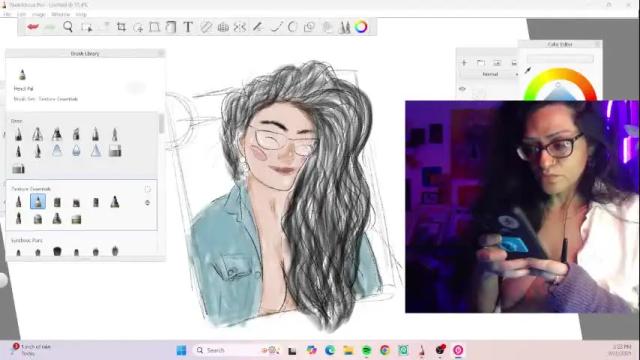Toggle the Perspective guides tool
The height and width of the screenshot is (360, 640).
(x=223, y=27)
